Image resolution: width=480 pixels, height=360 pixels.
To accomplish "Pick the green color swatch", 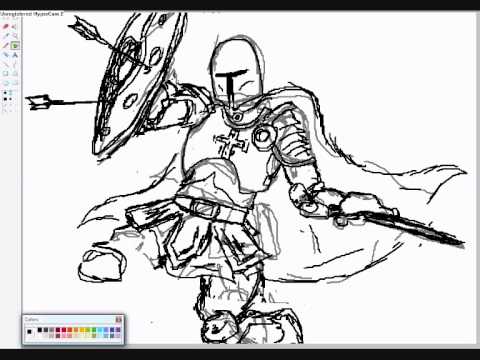I will pyautogui.click(x=94, y=330).
